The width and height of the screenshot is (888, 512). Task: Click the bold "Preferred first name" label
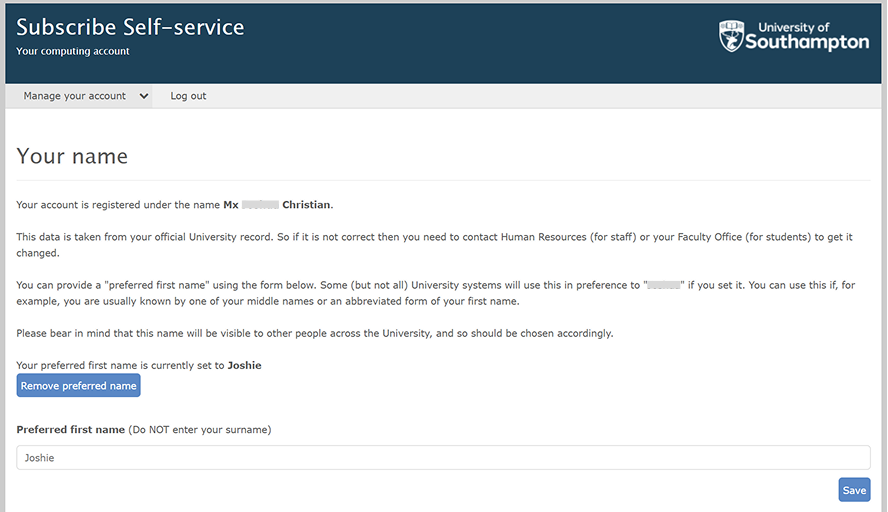coord(70,430)
